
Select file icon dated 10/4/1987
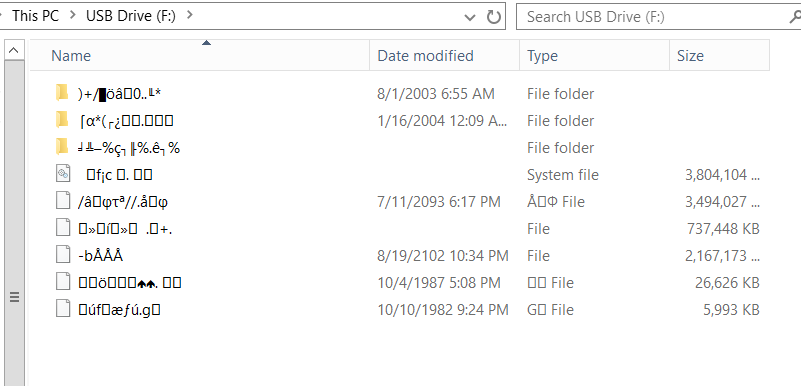[x=62, y=282]
